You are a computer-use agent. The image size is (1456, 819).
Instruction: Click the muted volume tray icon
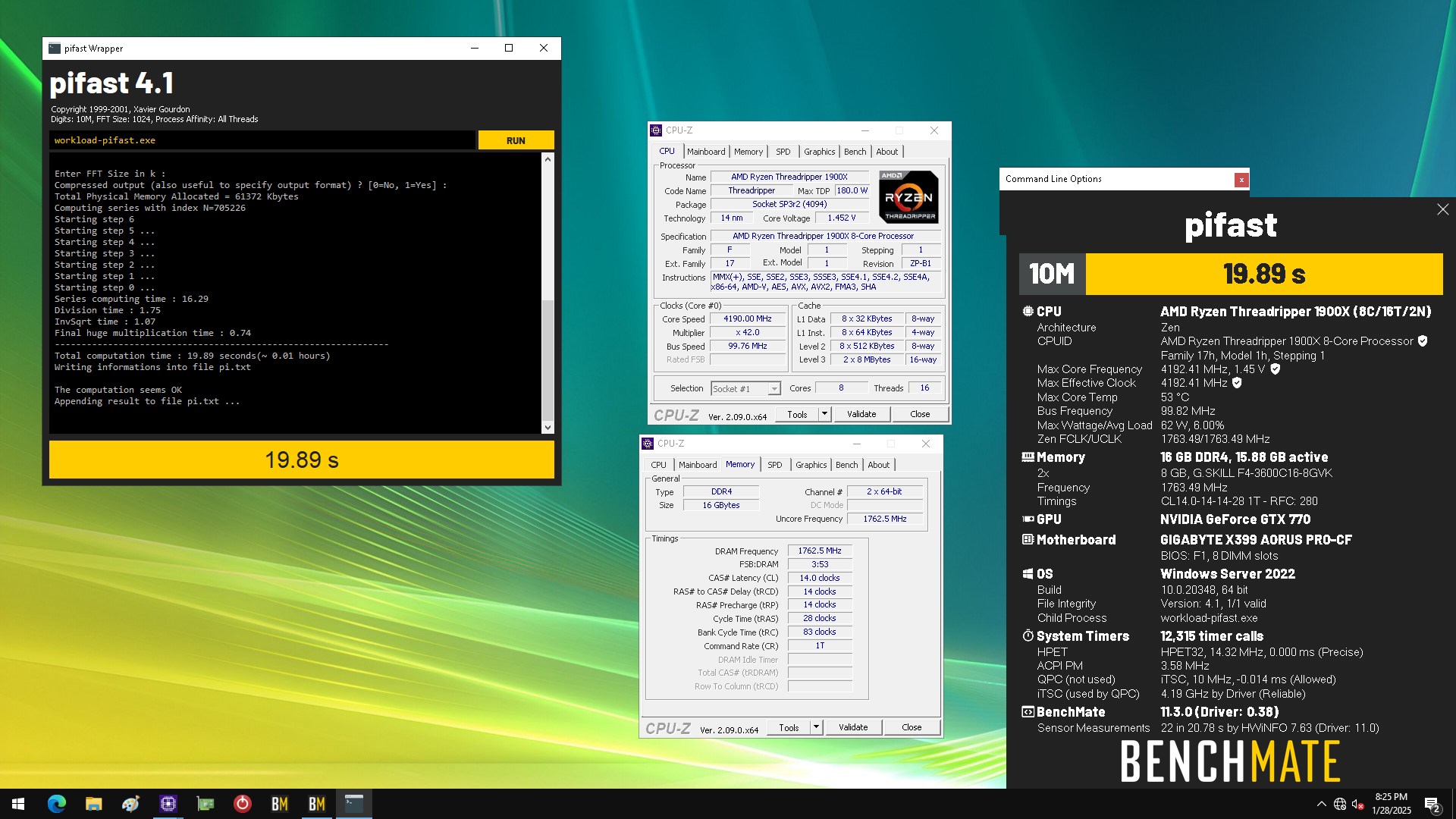(1358, 804)
